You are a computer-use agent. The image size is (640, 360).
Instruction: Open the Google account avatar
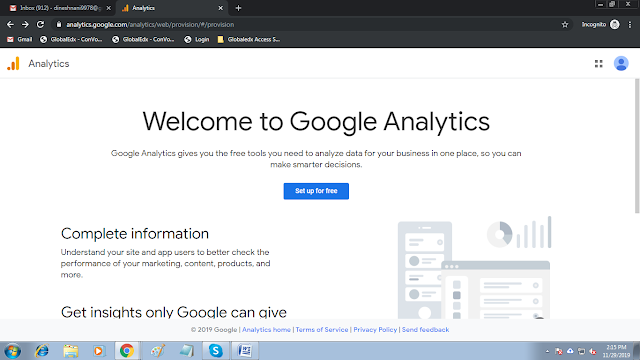click(x=621, y=64)
